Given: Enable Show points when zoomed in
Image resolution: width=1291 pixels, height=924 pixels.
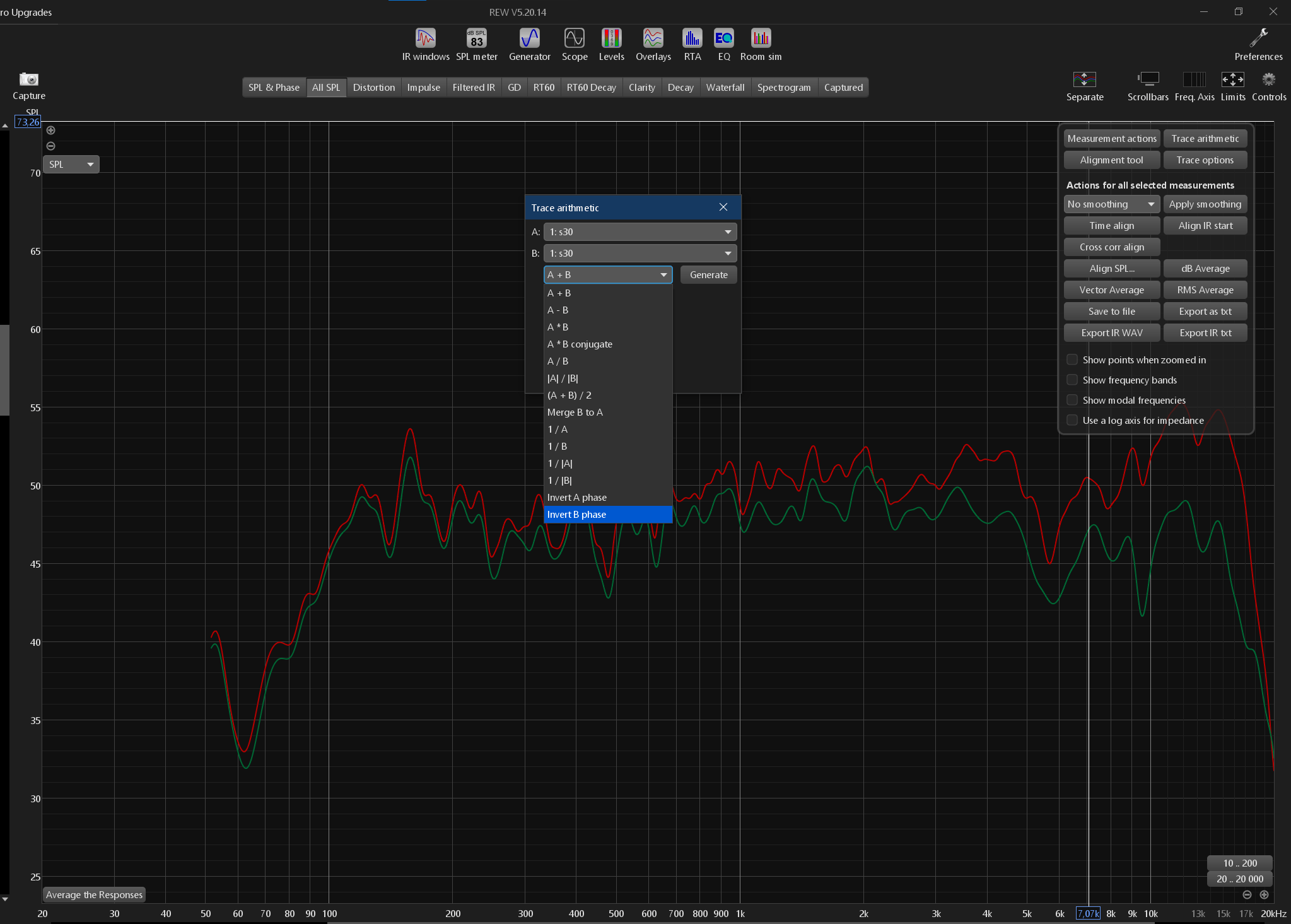Looking at the screenshot, I should click(1072, 360).
